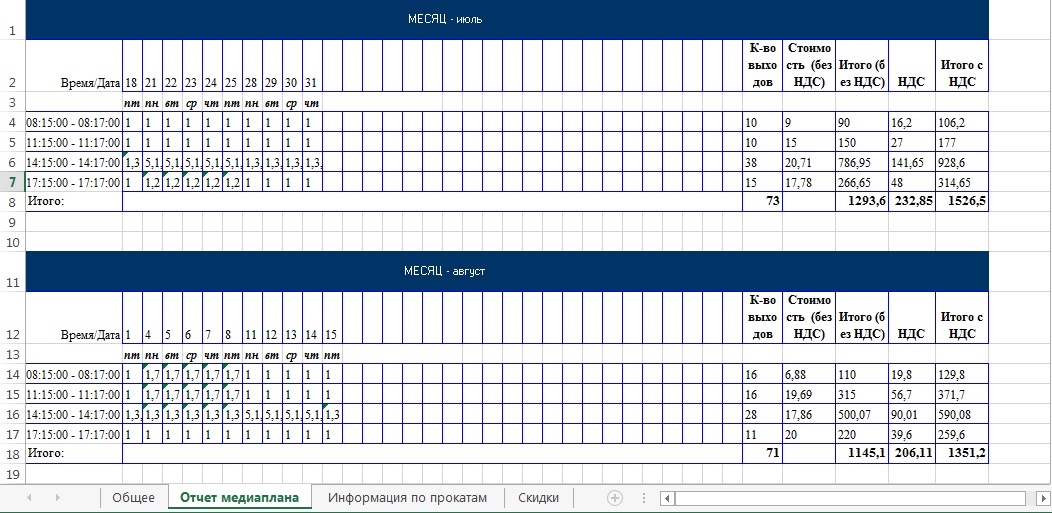Select row header 7

12,182
